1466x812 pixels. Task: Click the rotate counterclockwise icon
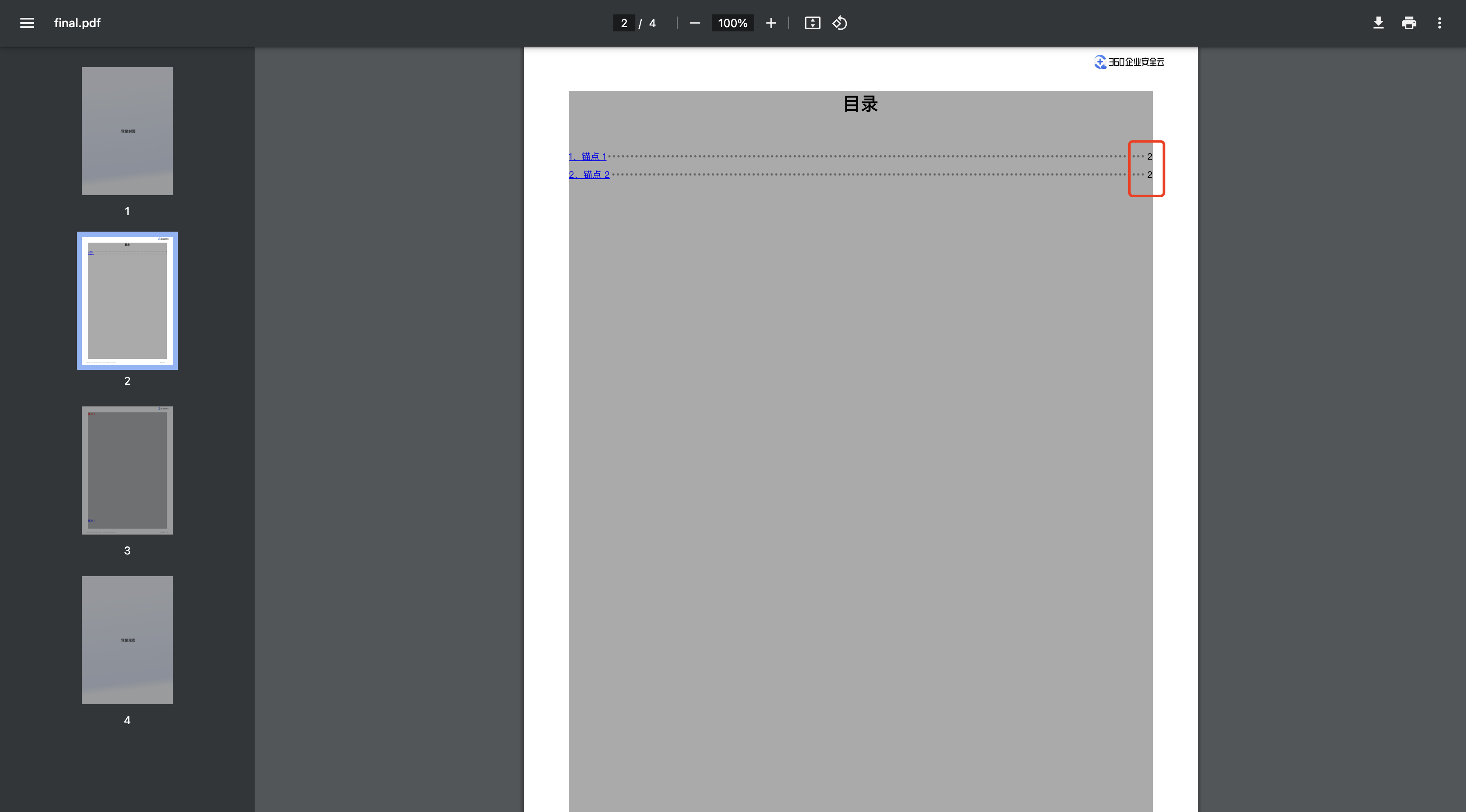click(840, 23)
